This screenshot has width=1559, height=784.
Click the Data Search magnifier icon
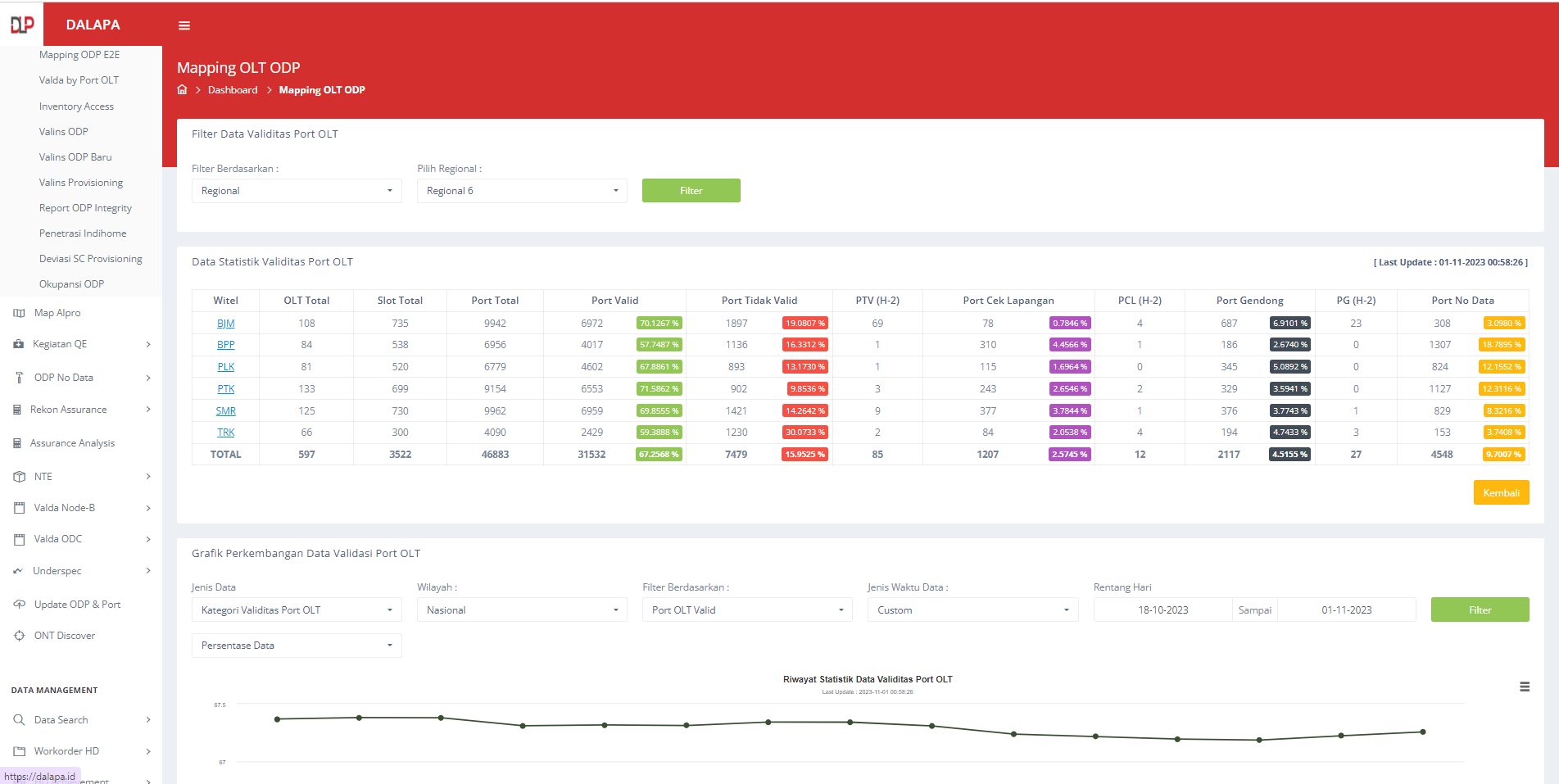(x=19, y=720)
